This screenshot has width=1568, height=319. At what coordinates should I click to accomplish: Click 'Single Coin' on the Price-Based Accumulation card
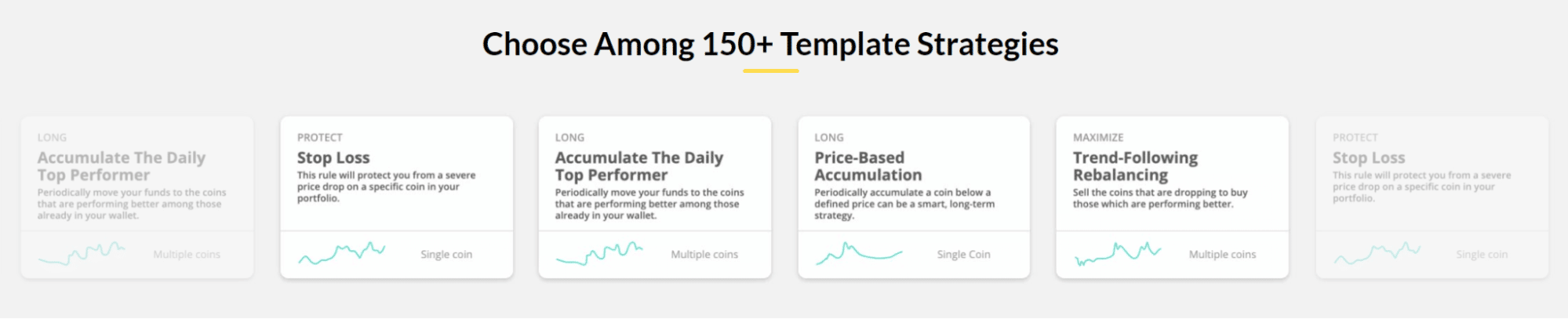click(x=963, y=254)
